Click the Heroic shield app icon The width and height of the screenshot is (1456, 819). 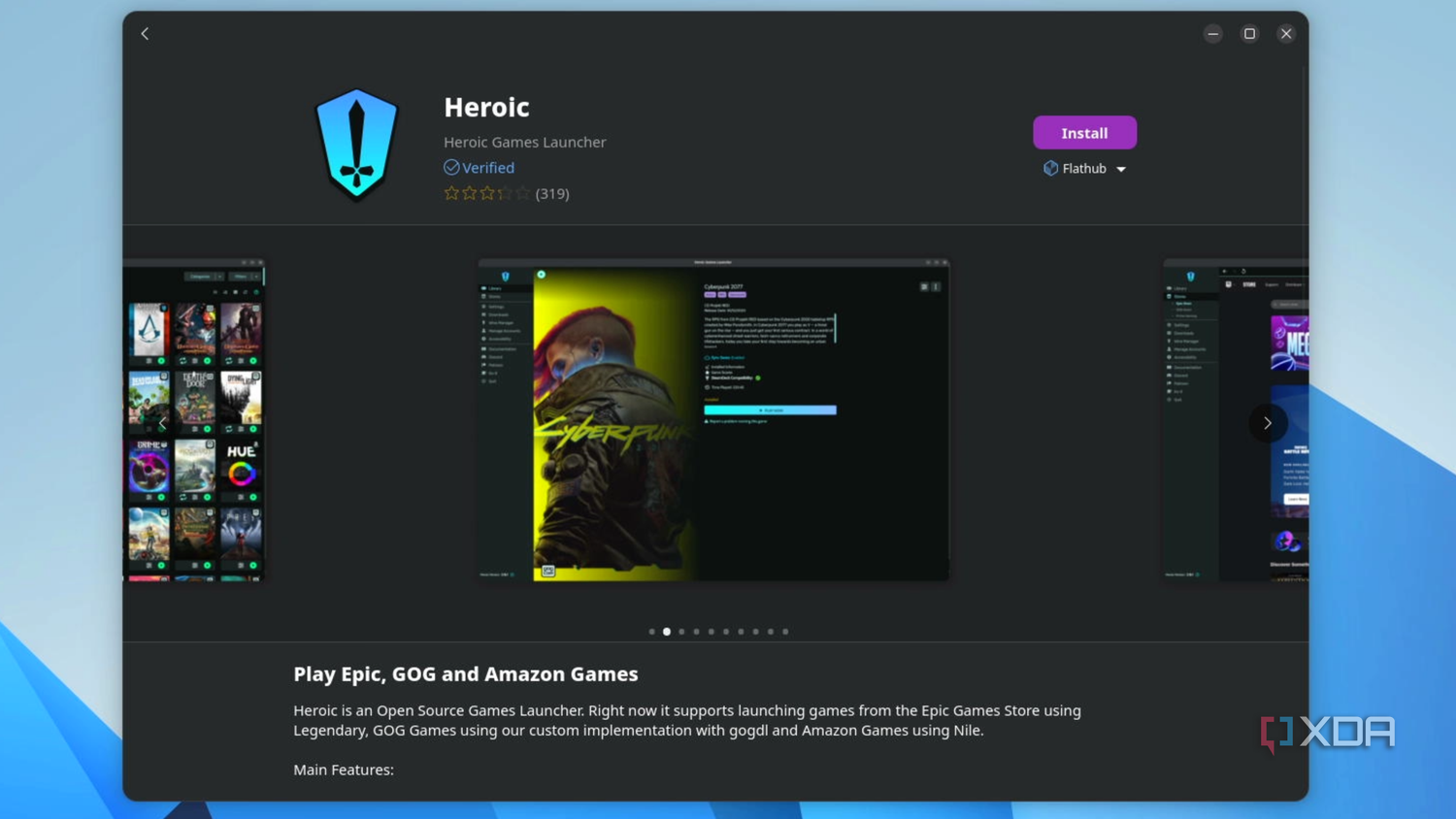357,145
